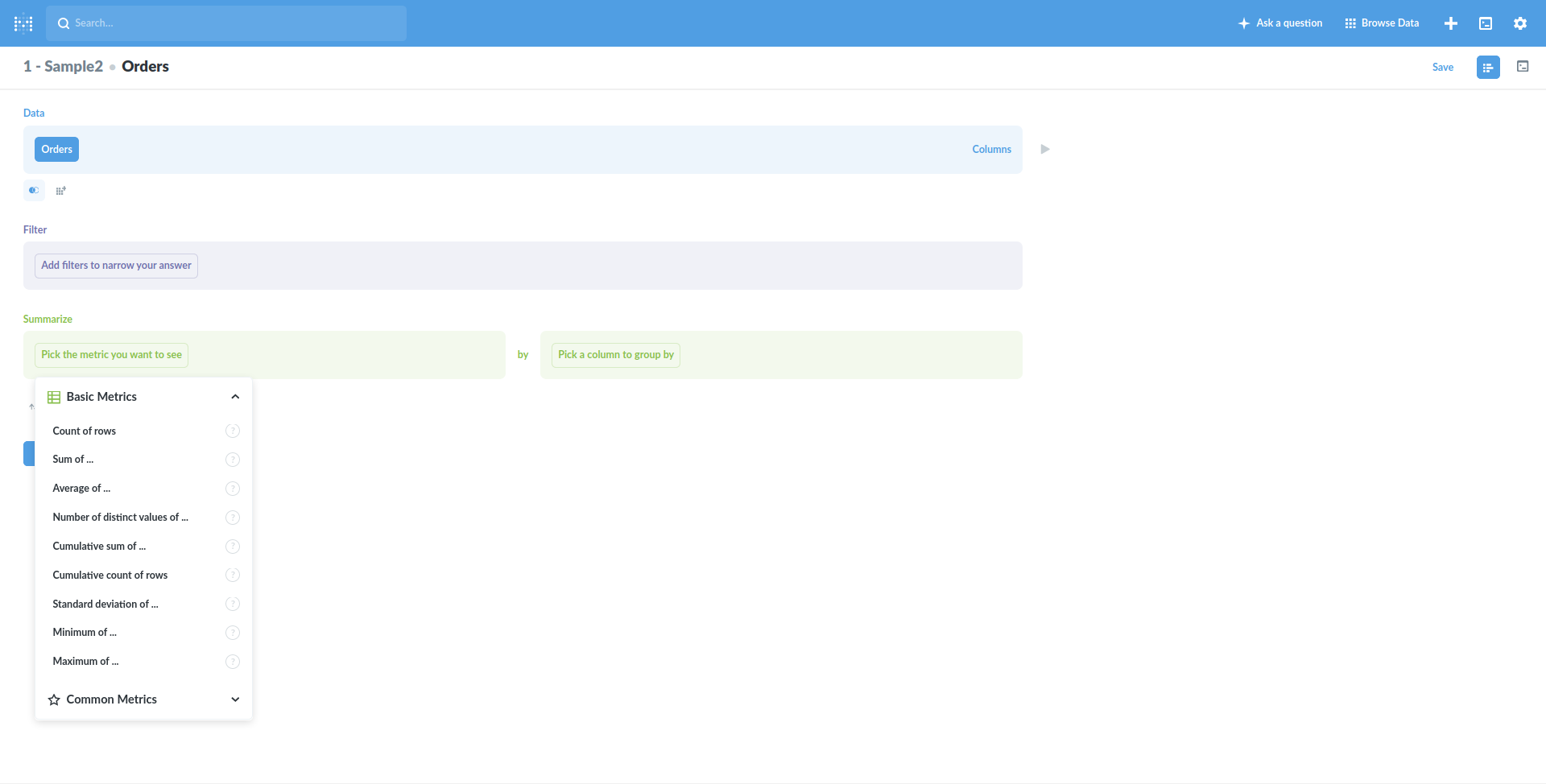Screen dimensions: 1546x784
Task: Open the plus (+) create new menu
Action: tap(1450, 23)
